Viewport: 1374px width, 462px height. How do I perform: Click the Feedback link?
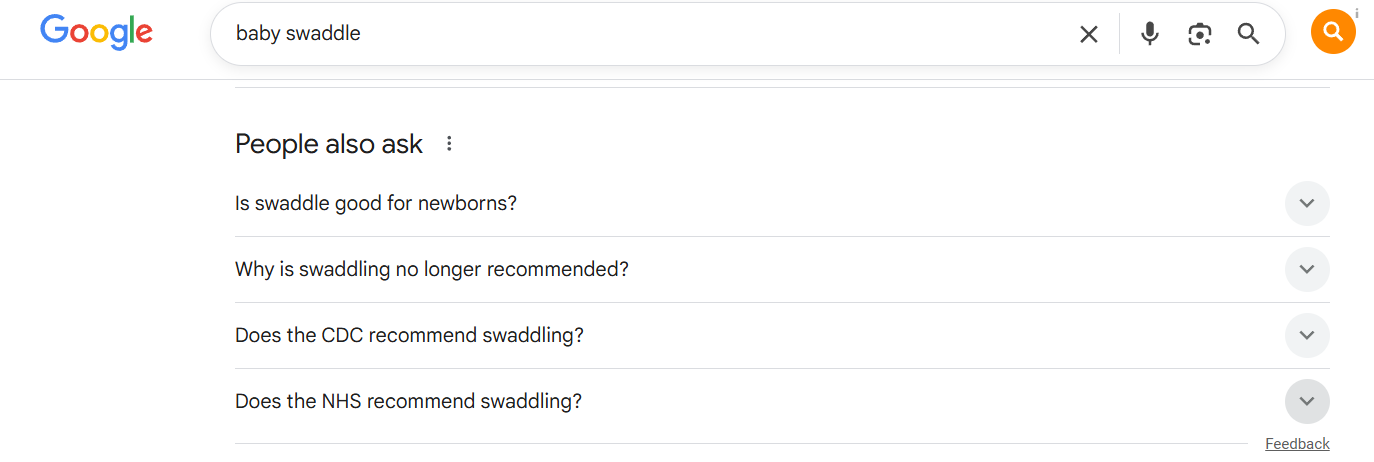pos(1297,444)
